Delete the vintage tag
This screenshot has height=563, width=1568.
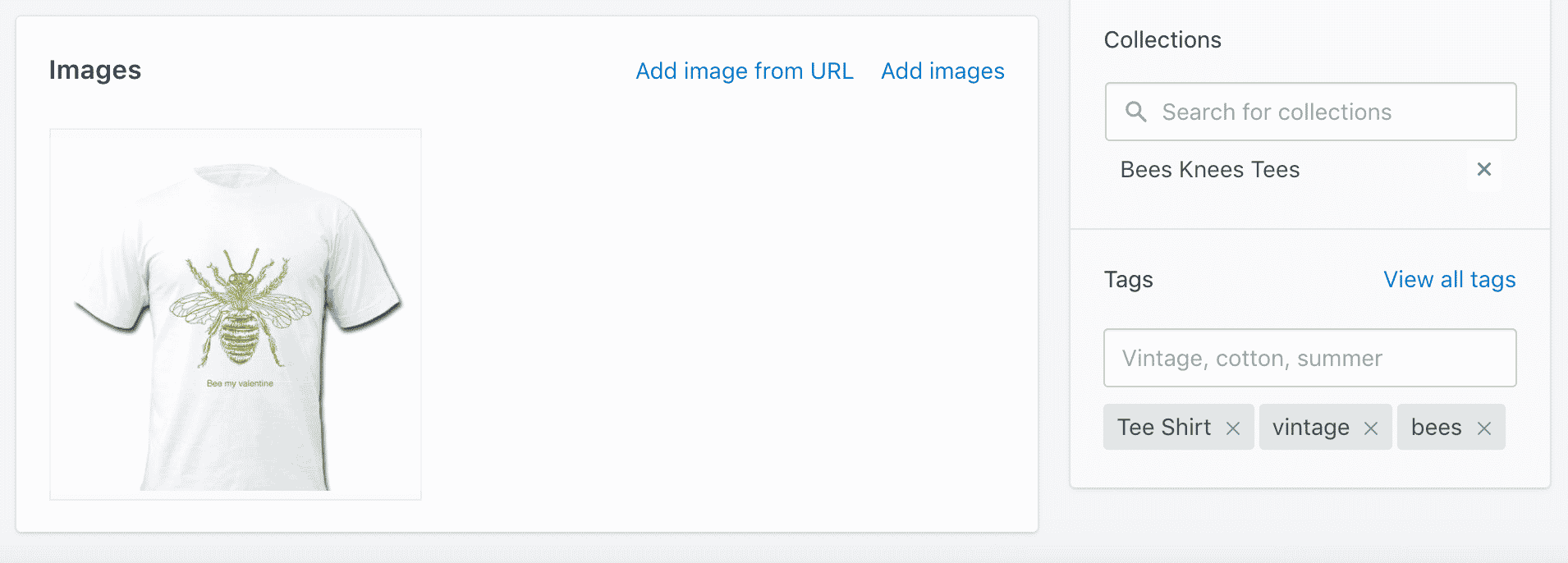(1370, 428)
